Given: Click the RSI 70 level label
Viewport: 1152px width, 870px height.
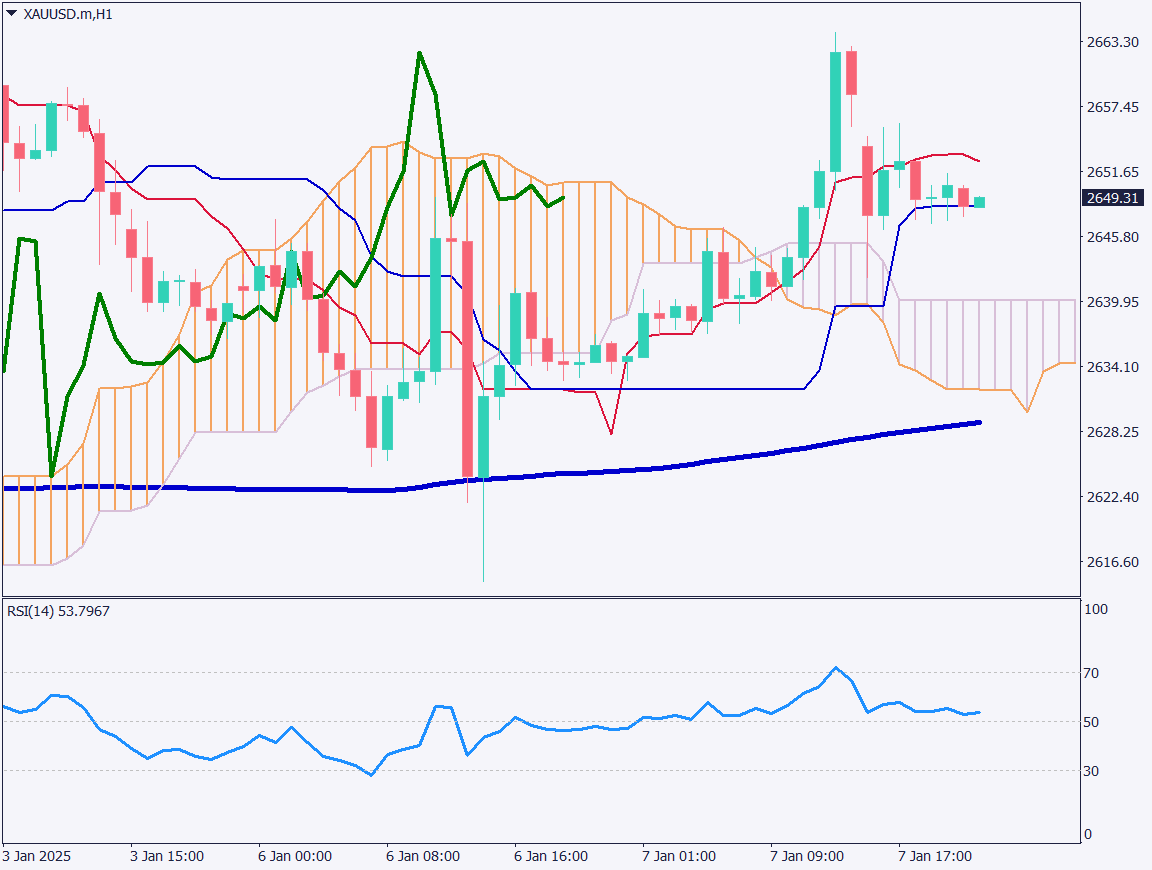Looking at the screenshot, I should tap(1091, 673).
